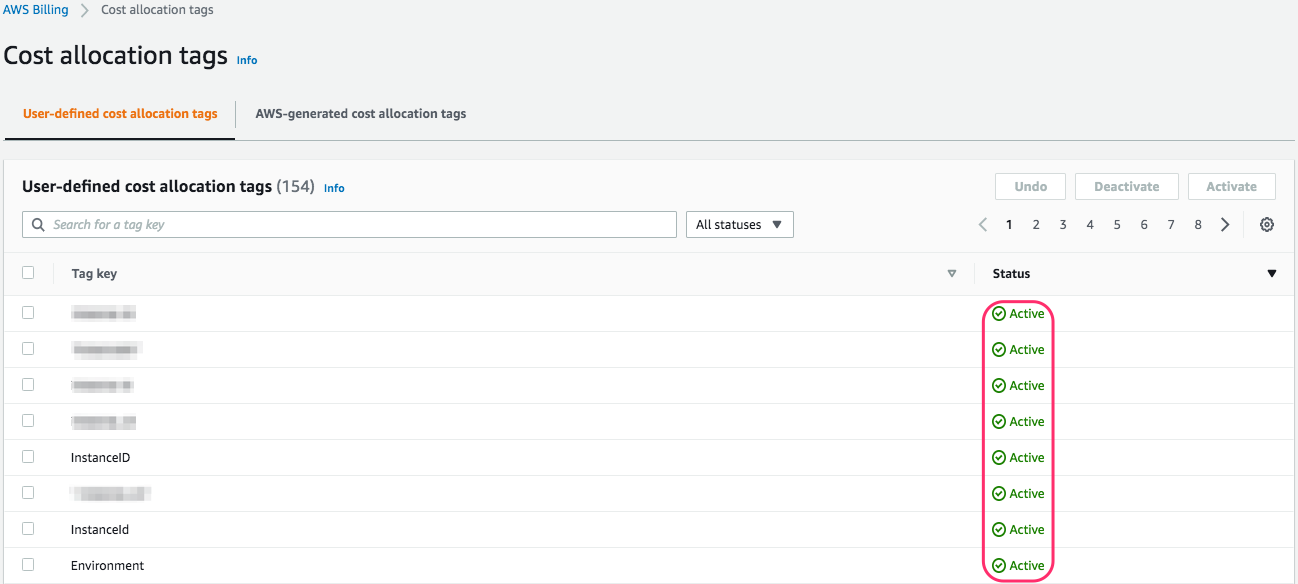Select User-defined cost allocation tags tab

point(120,114)
